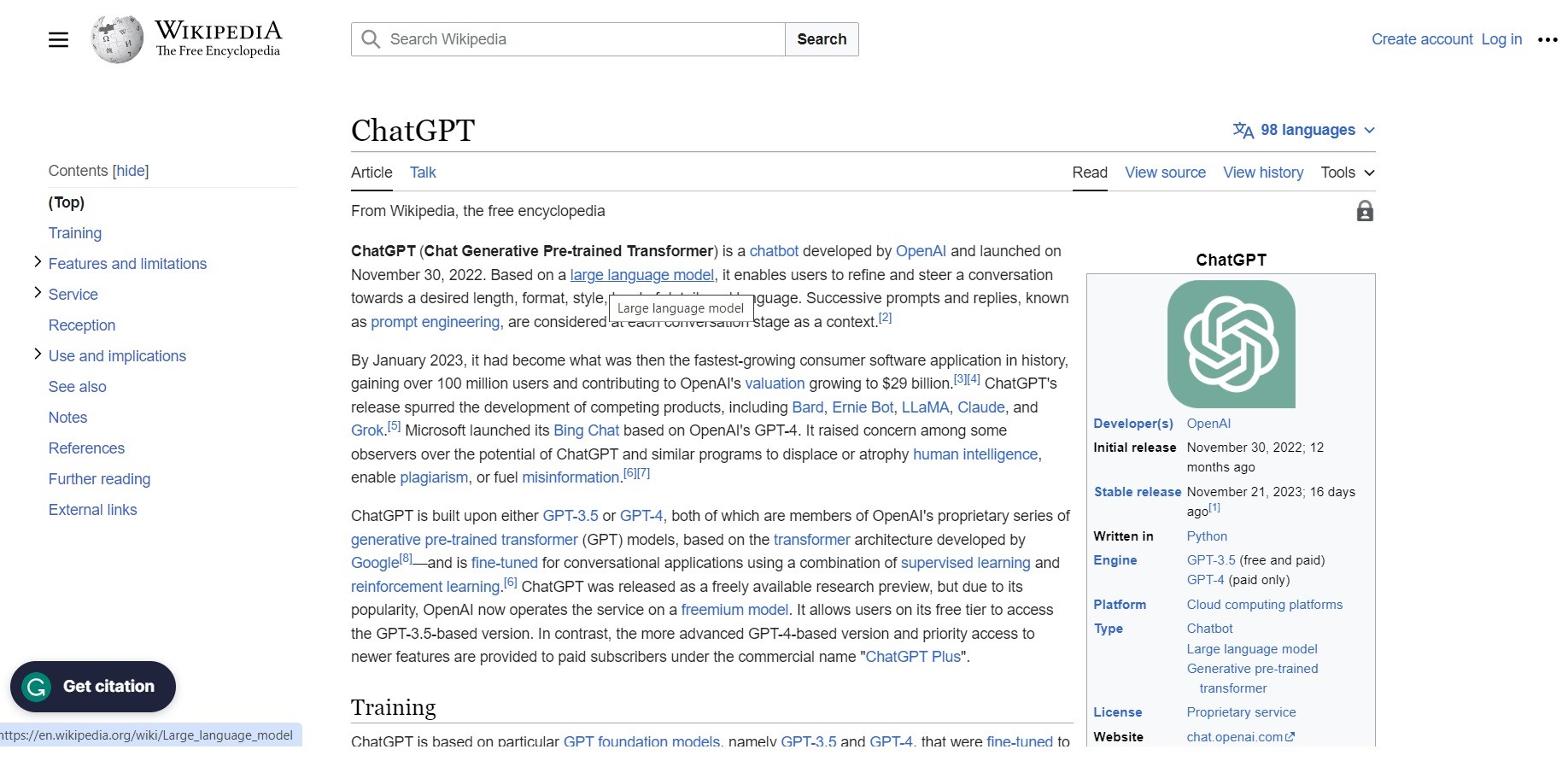Open the Claude link
1568x761 pixels.
(980, 407)
